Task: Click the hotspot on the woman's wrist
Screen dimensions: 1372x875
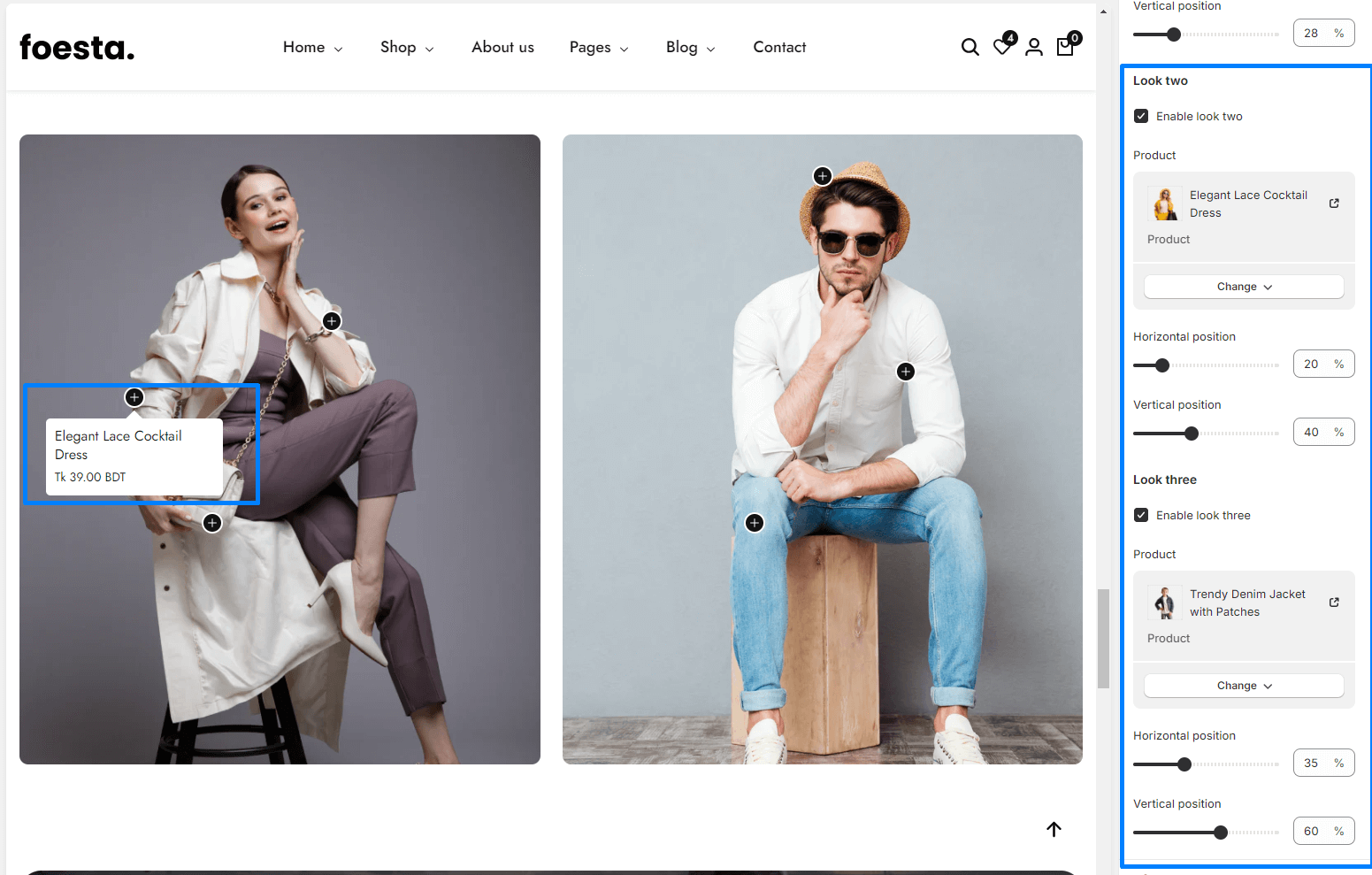Action: 332,321
